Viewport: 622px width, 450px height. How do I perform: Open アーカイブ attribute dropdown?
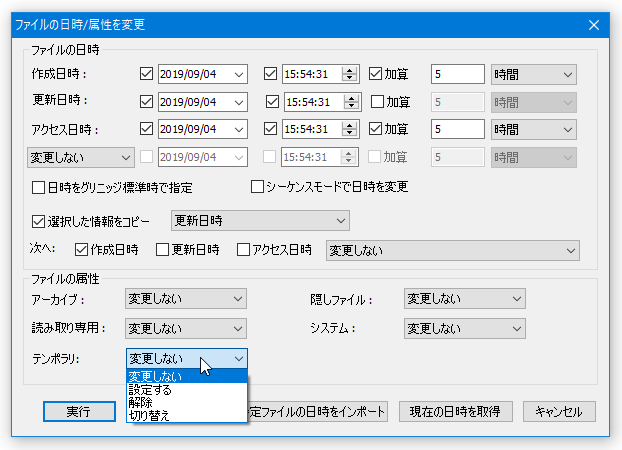(186, 298)
